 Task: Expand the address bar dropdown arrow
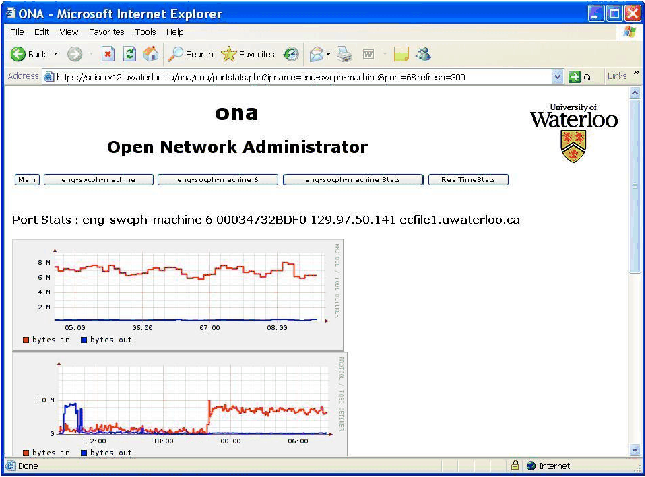click(558, 76)
